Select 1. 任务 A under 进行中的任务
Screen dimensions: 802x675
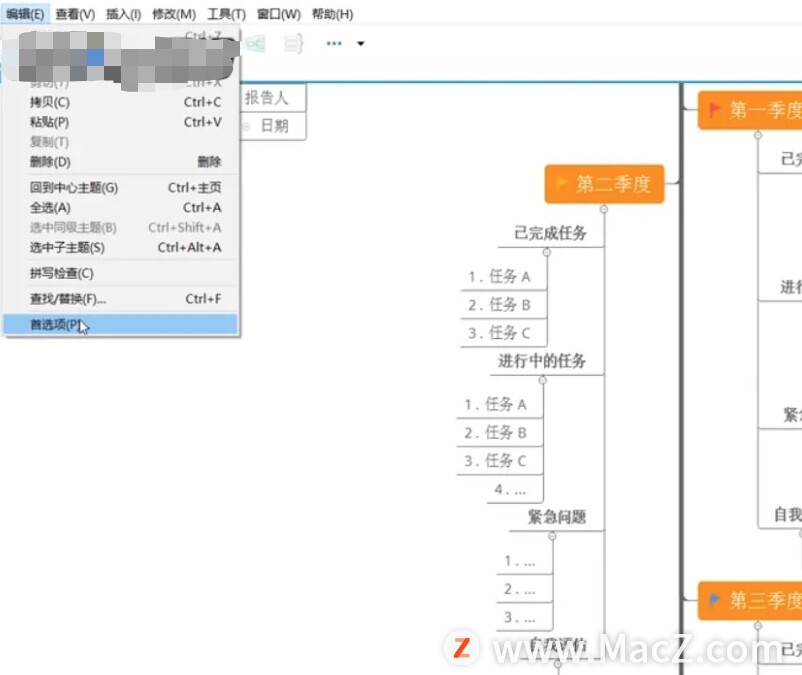point(496,404)
